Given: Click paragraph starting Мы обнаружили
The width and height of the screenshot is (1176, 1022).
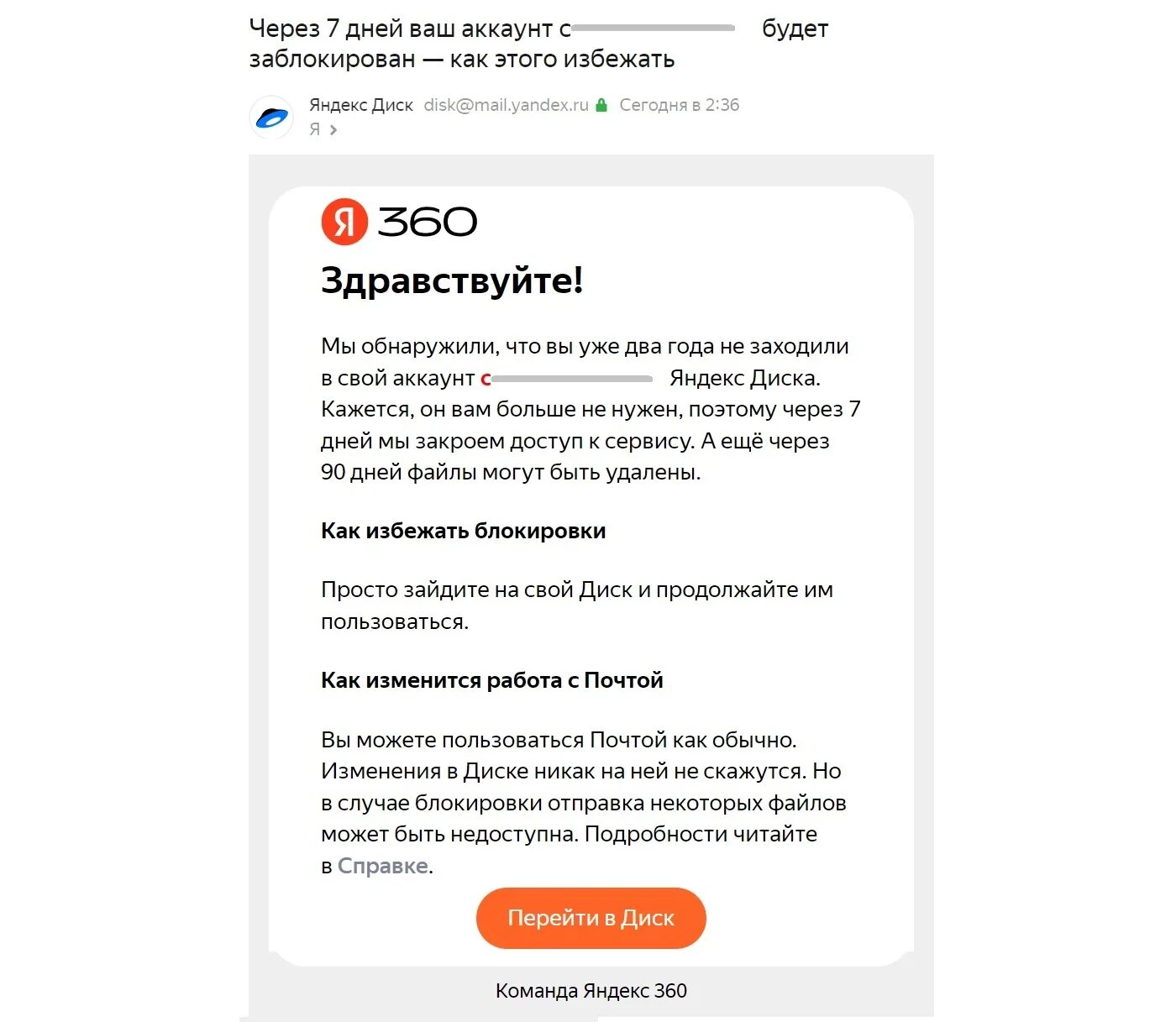Looking at the screenshot, I should (x=590, y=409).
